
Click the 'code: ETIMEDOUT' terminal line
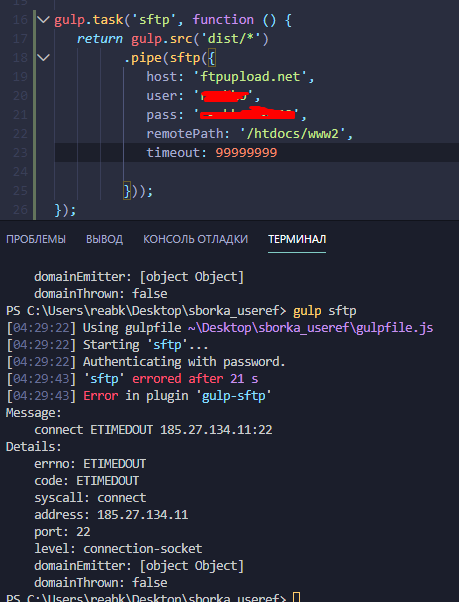pos(87,481)
